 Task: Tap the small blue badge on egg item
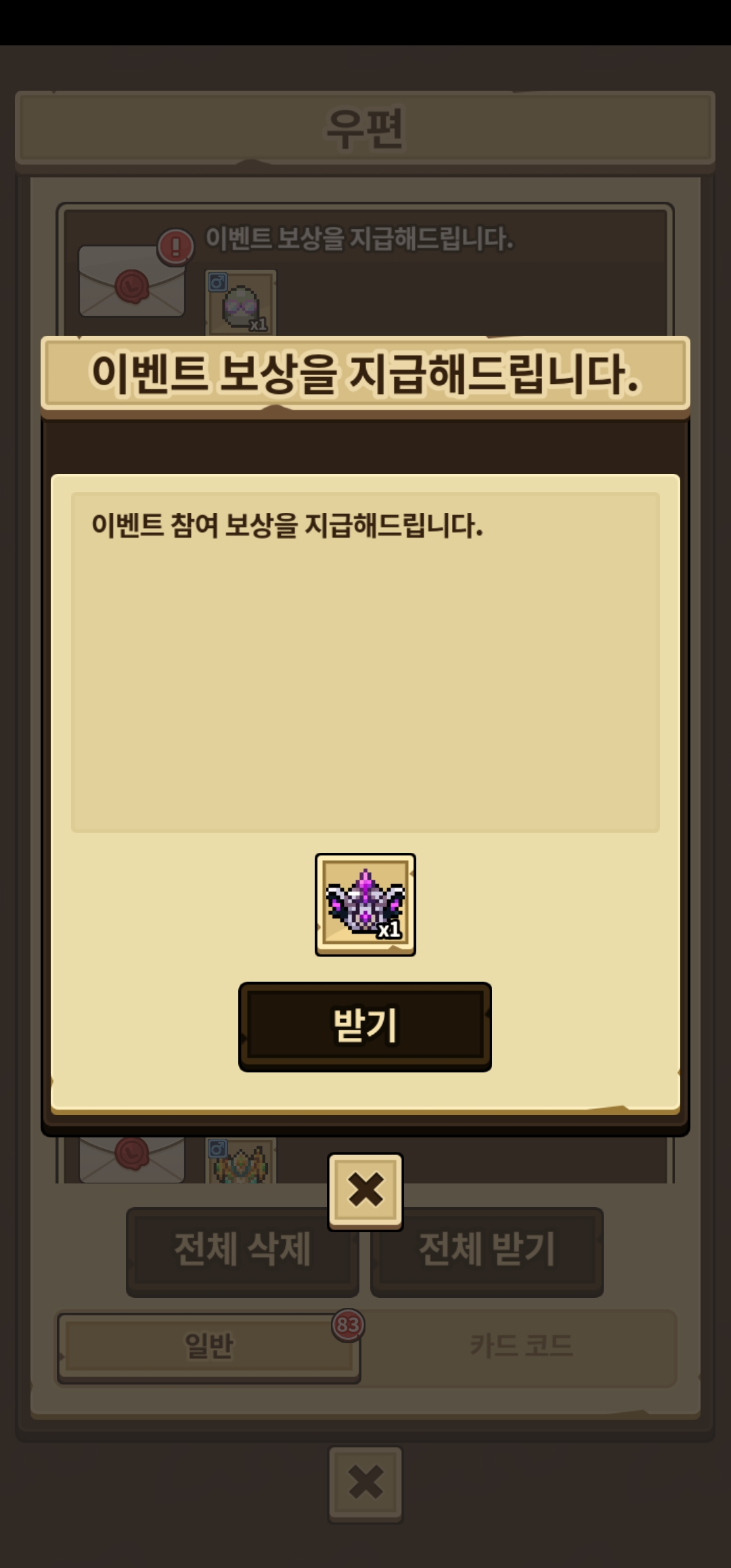point(218,282)
